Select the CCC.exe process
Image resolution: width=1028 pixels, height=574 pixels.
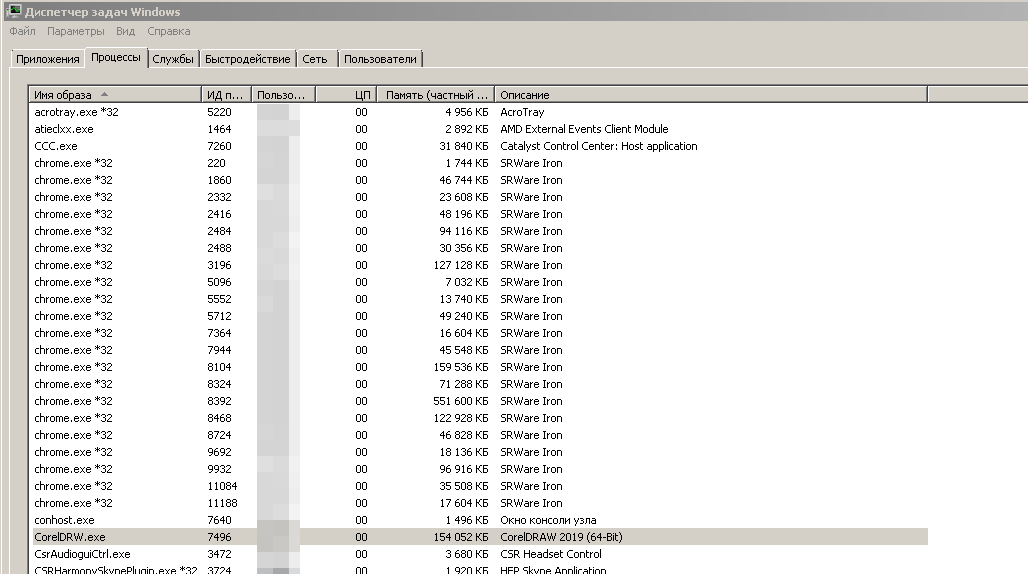pyautogui.click(x=480, y=146)
